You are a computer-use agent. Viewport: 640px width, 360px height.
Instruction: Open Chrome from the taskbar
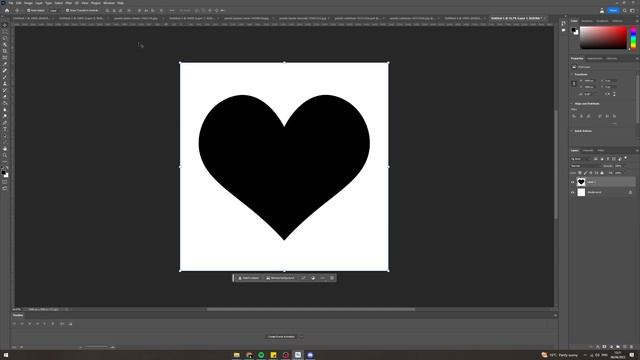pyautogui.click(x=249, y=355)
